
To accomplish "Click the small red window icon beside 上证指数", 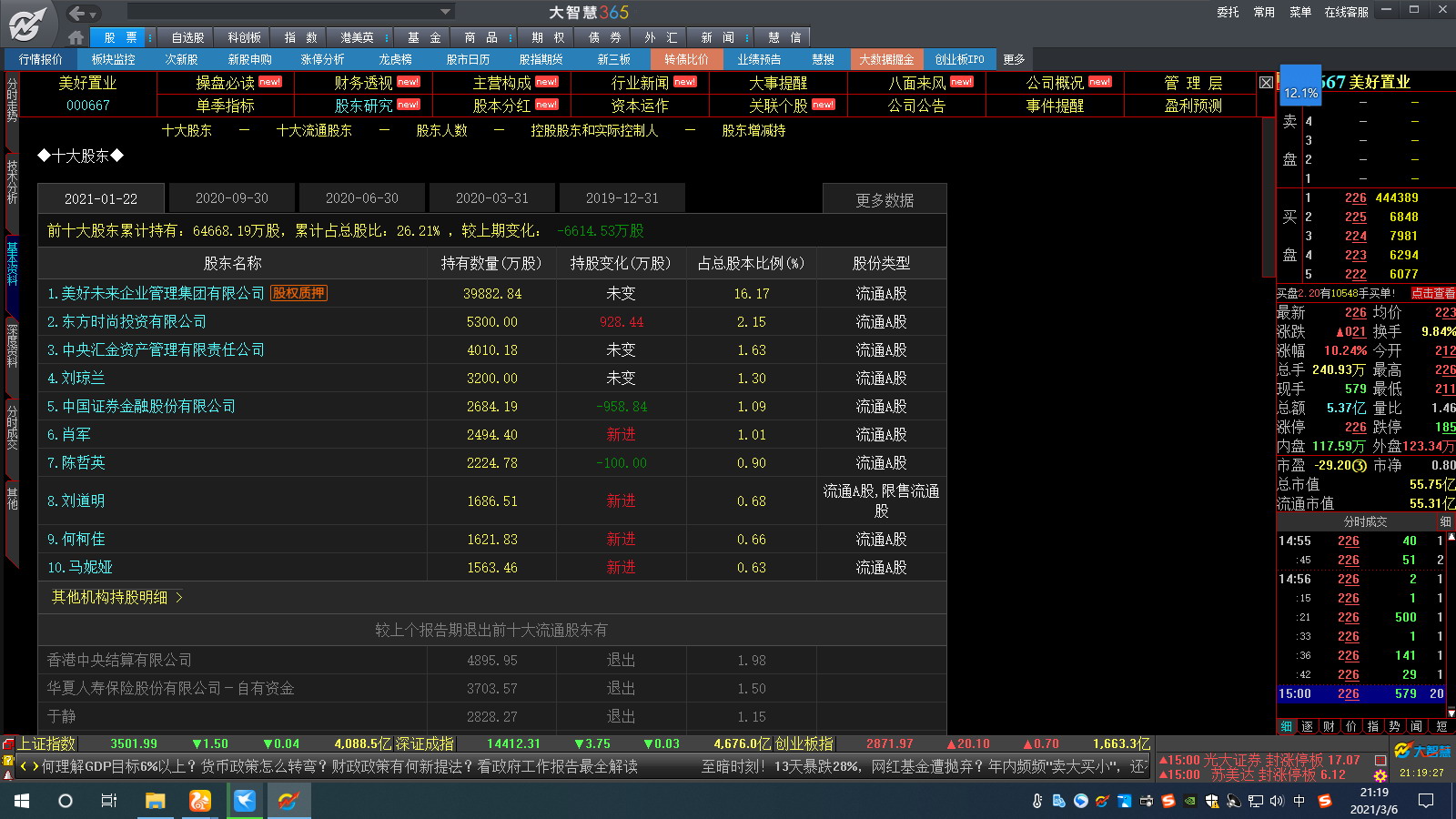I will 8,744.
